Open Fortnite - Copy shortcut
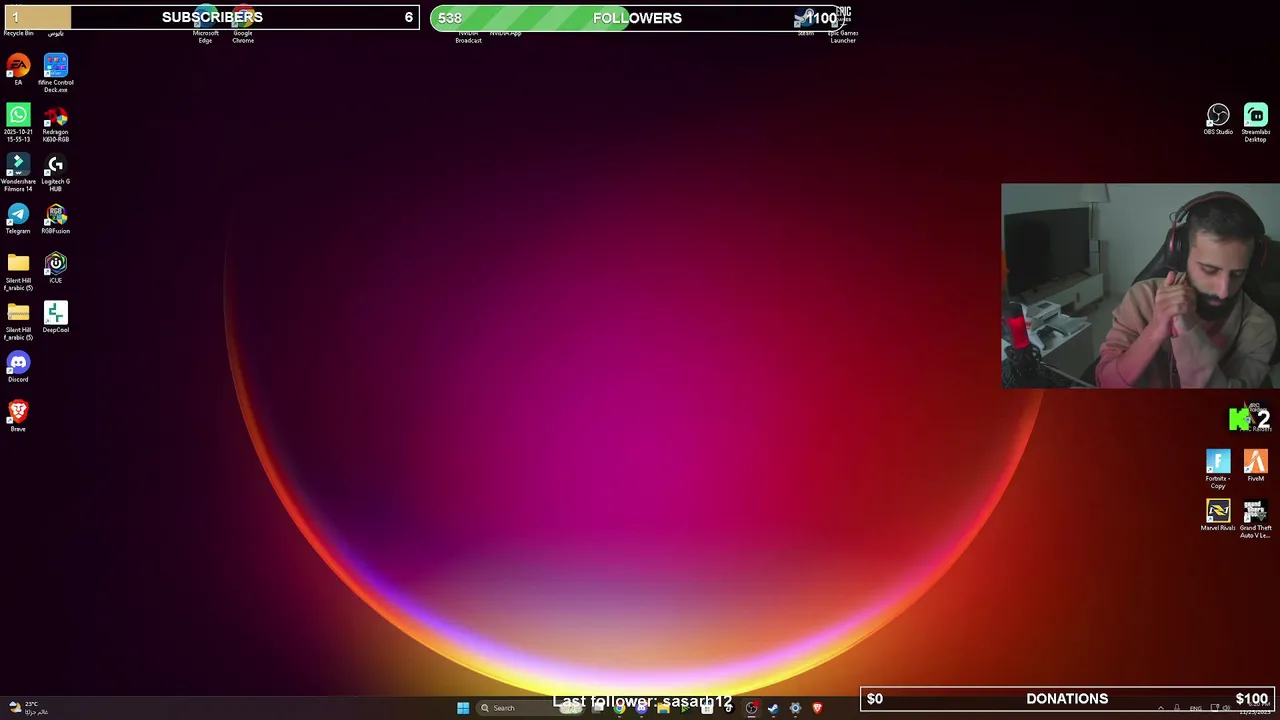The image size is (1280, 720). (x=1218, y=469)
